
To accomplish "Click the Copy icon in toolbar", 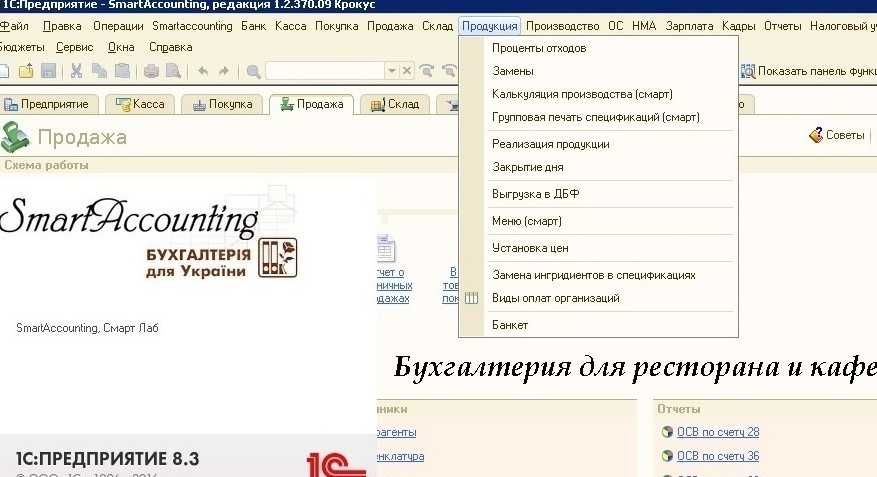I will pyautogui.click(x=99, y=71).
